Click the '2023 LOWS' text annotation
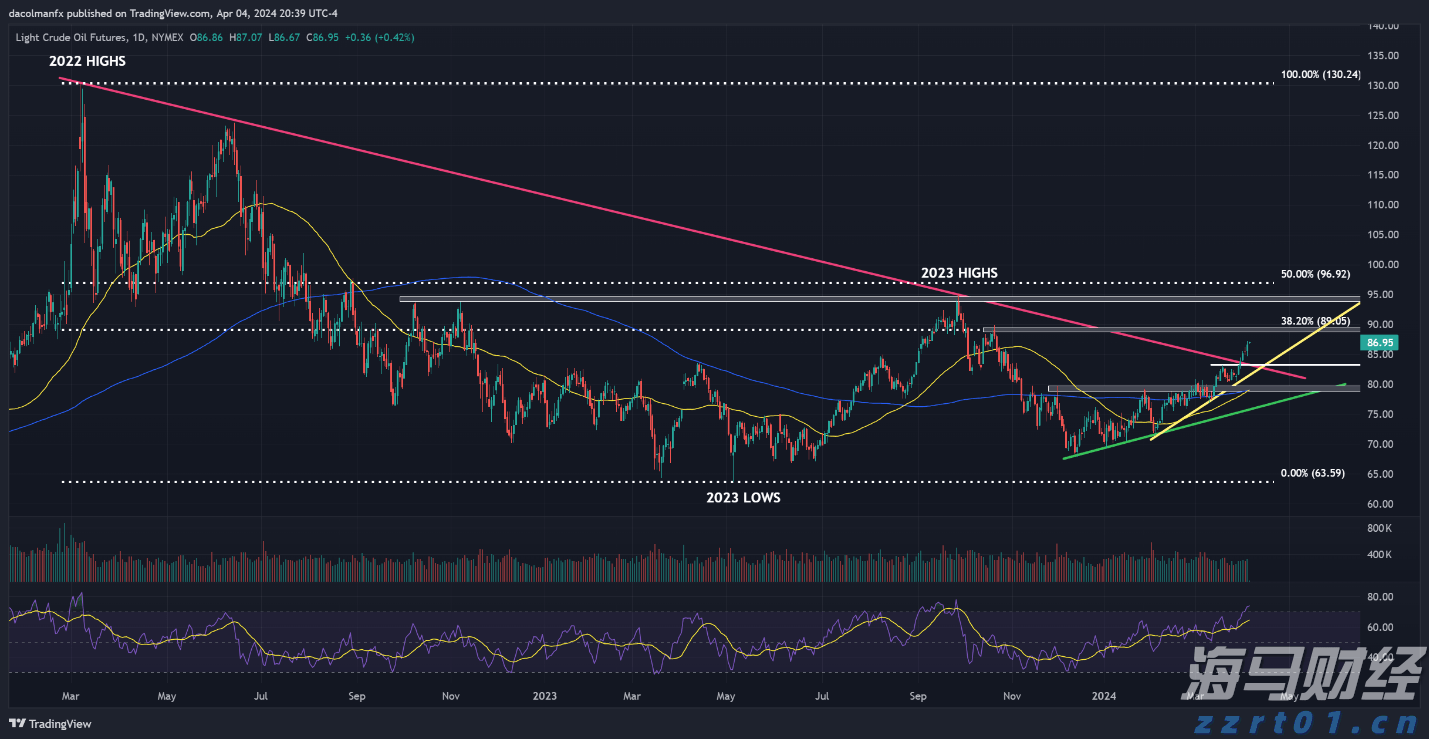Image resolution: width=1429 pixels, height=739 pixels. (742, 496)
